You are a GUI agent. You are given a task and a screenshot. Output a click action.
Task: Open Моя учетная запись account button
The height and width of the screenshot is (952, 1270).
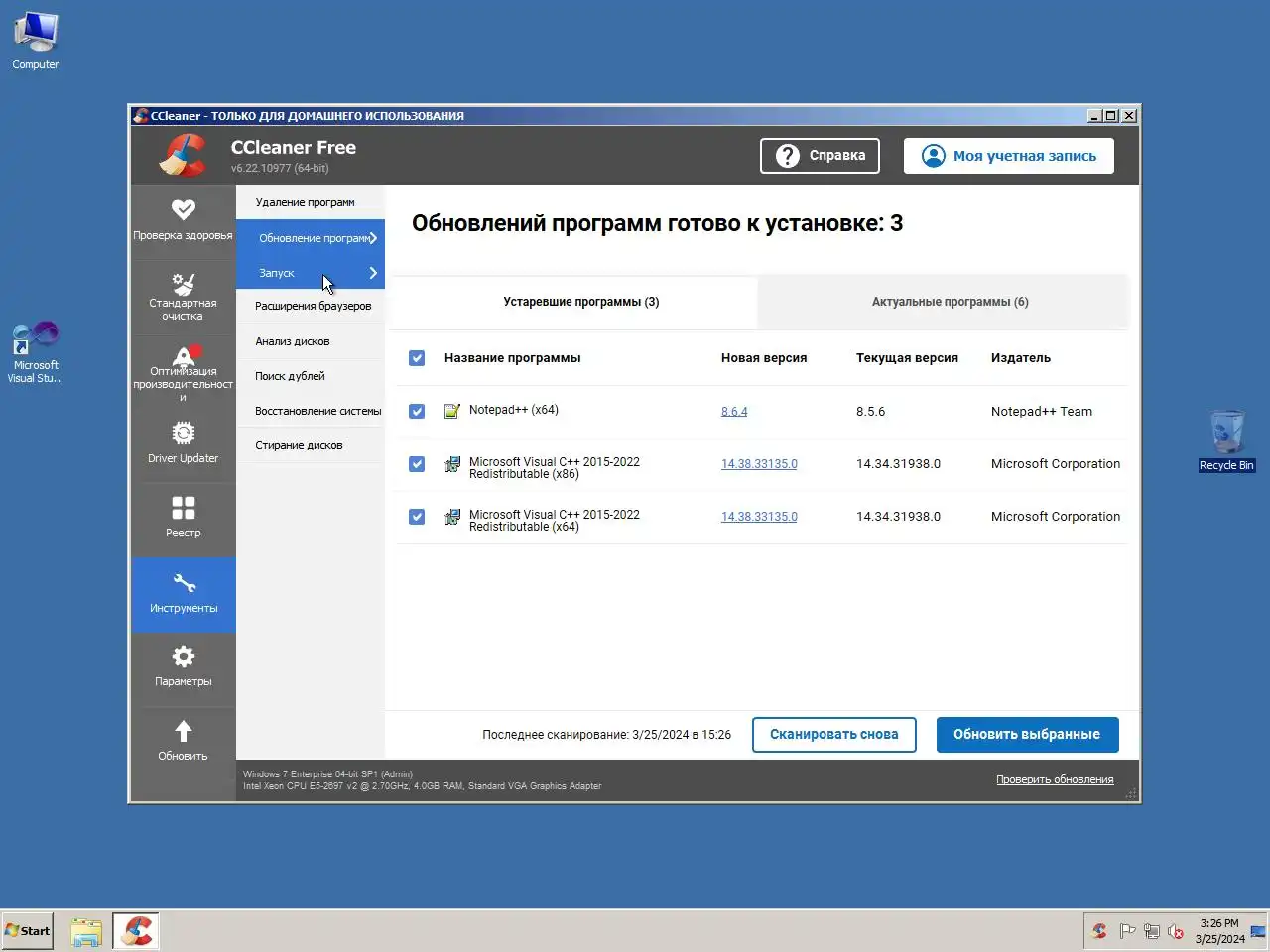pyautogui.click(x=1009, y=156)
